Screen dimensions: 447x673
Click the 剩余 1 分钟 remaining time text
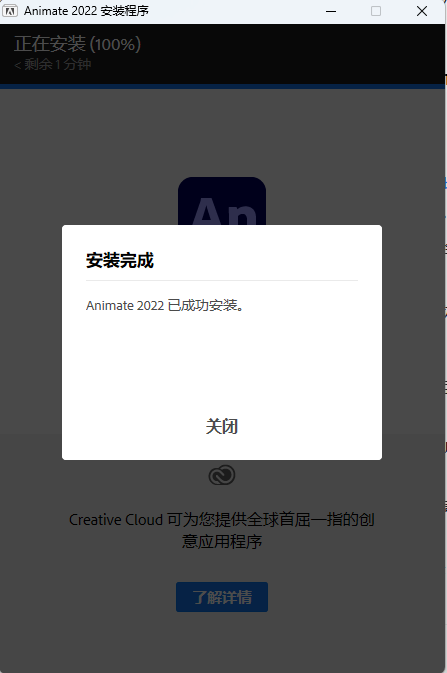click(x=53, y=64)
